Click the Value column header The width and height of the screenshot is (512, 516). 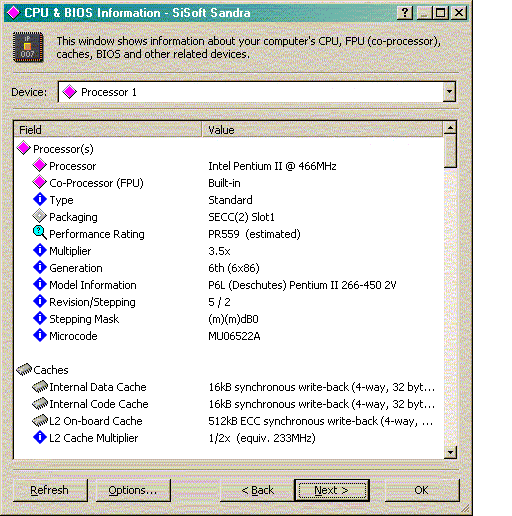[x=322, y=129]
